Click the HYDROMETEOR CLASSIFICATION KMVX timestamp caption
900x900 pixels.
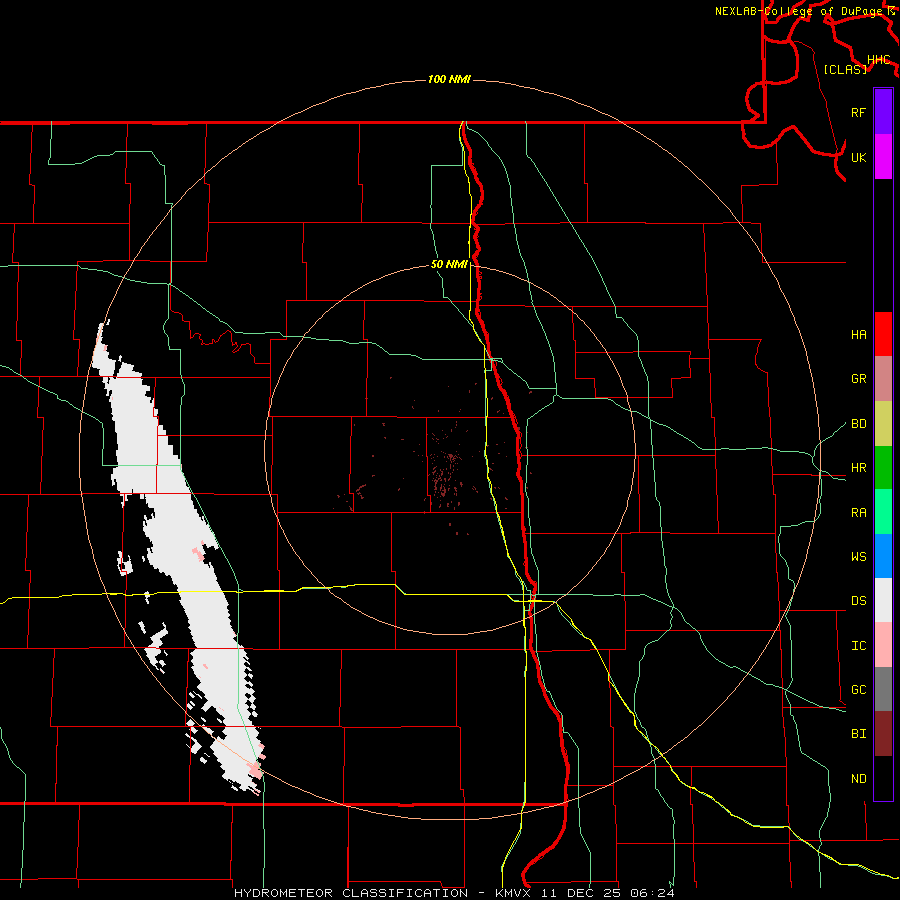453,893
